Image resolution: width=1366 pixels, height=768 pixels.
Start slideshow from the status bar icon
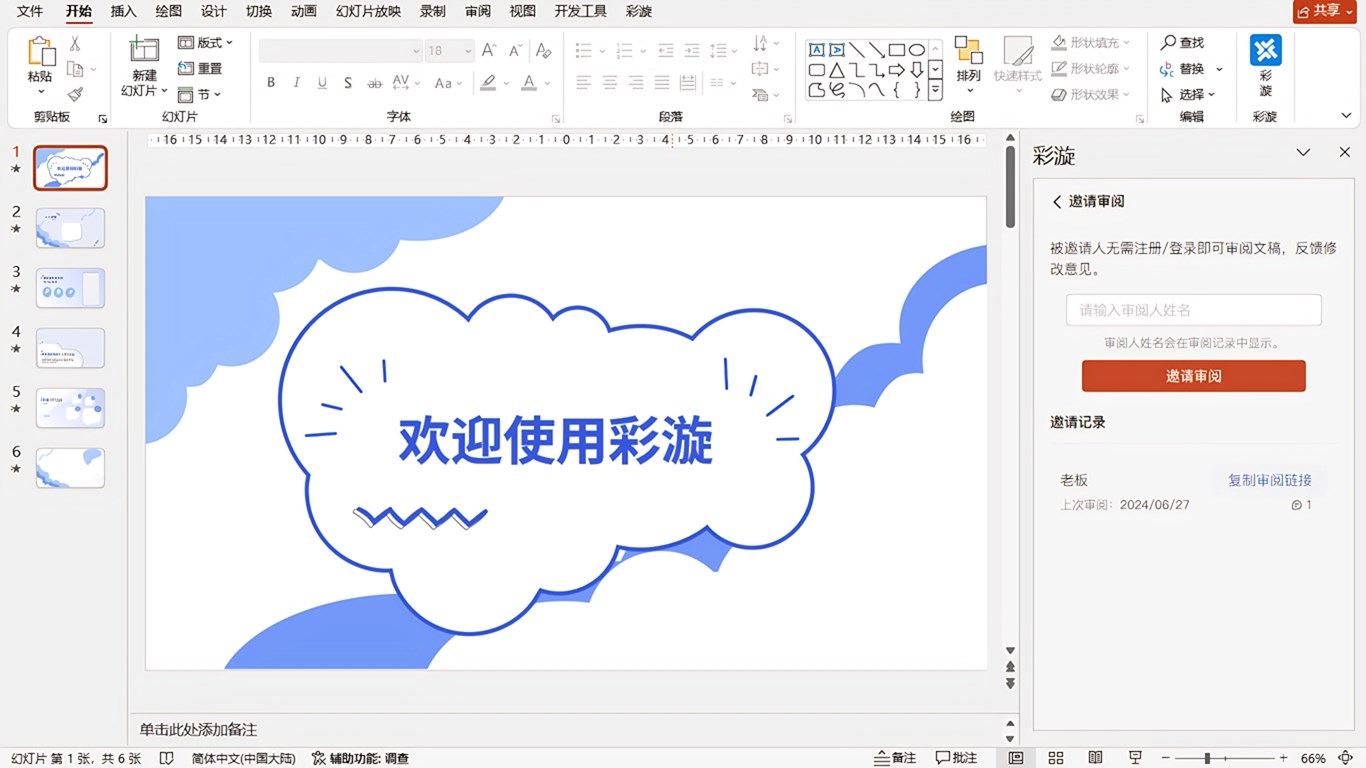tap(1135, 758)
